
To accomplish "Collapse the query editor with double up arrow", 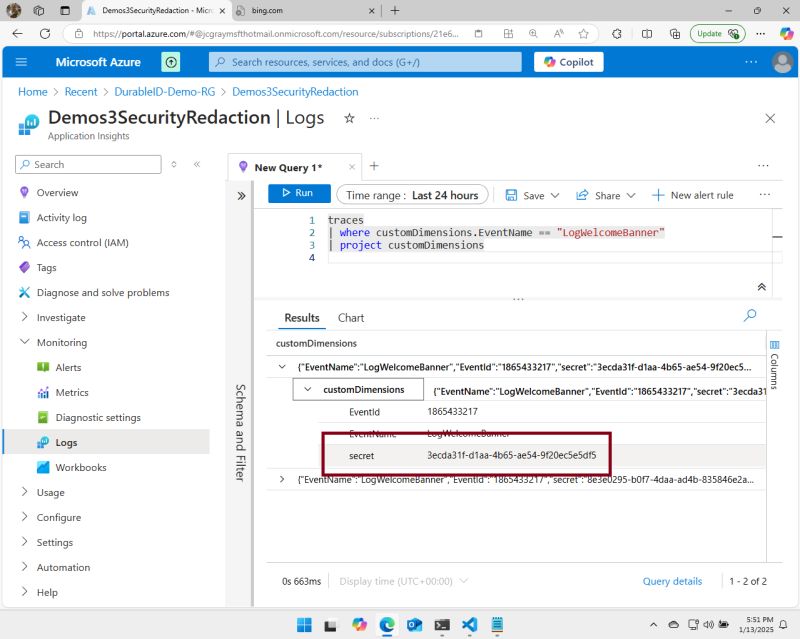I will click(x=762, y=287).
